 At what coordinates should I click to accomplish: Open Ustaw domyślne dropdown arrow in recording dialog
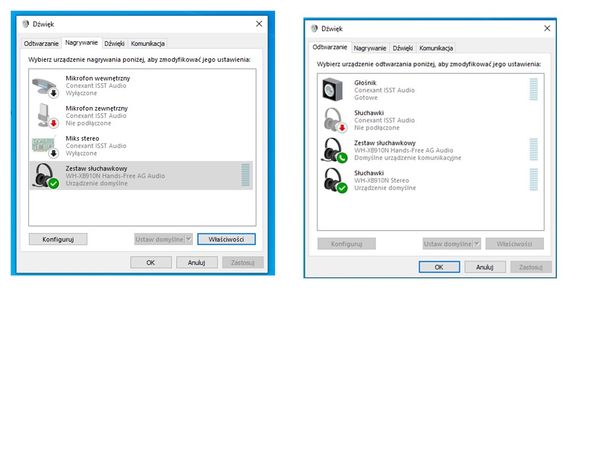pyautogui.click(x=188, y=240)
